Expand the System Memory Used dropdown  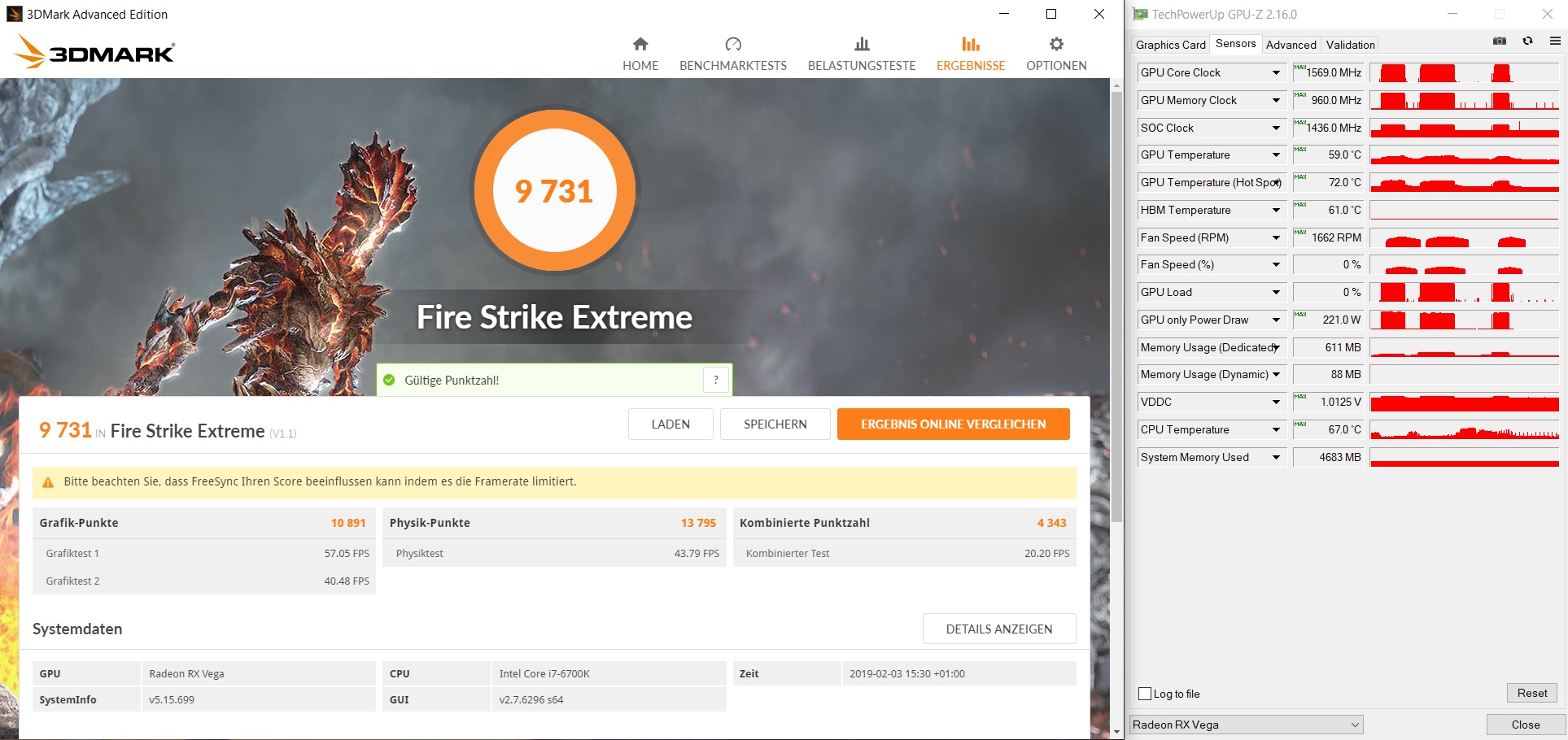1276,458
